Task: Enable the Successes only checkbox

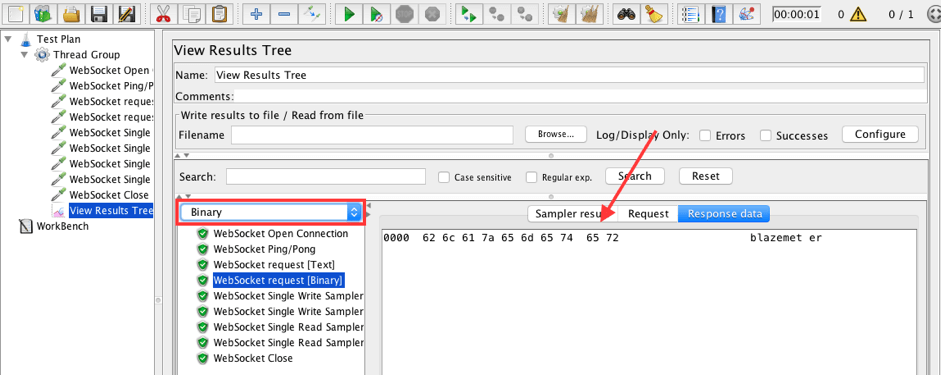Action: (x=766, y=135)
